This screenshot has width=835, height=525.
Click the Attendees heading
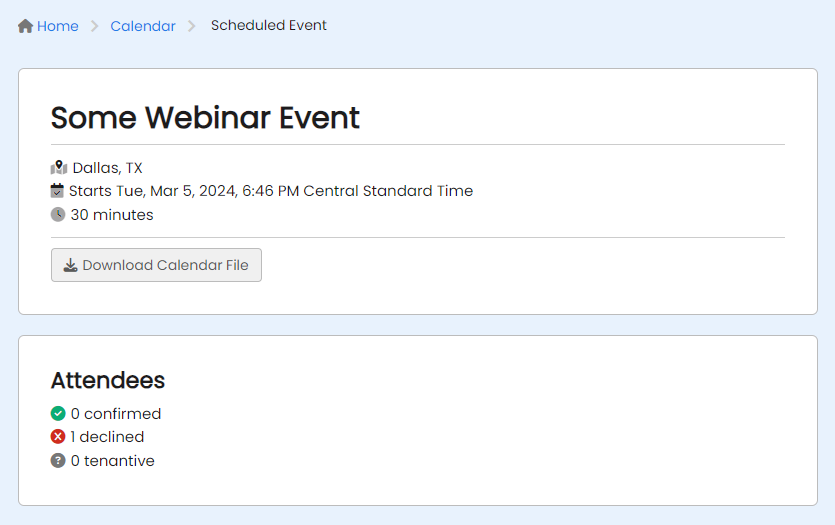tap(108, 380)
